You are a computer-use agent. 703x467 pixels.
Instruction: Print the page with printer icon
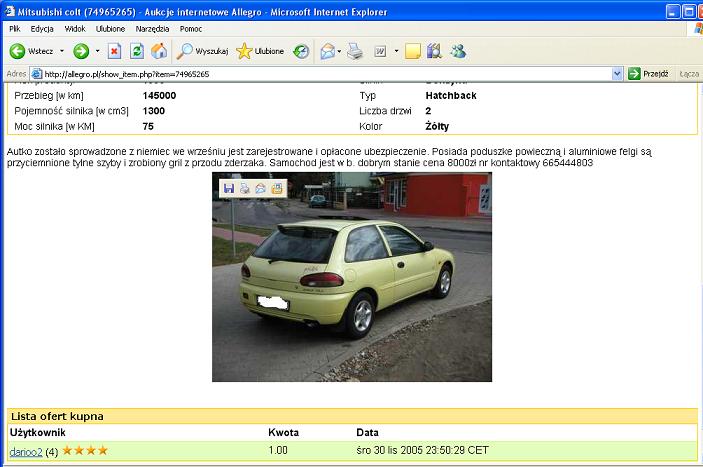[x=355, y=51]
